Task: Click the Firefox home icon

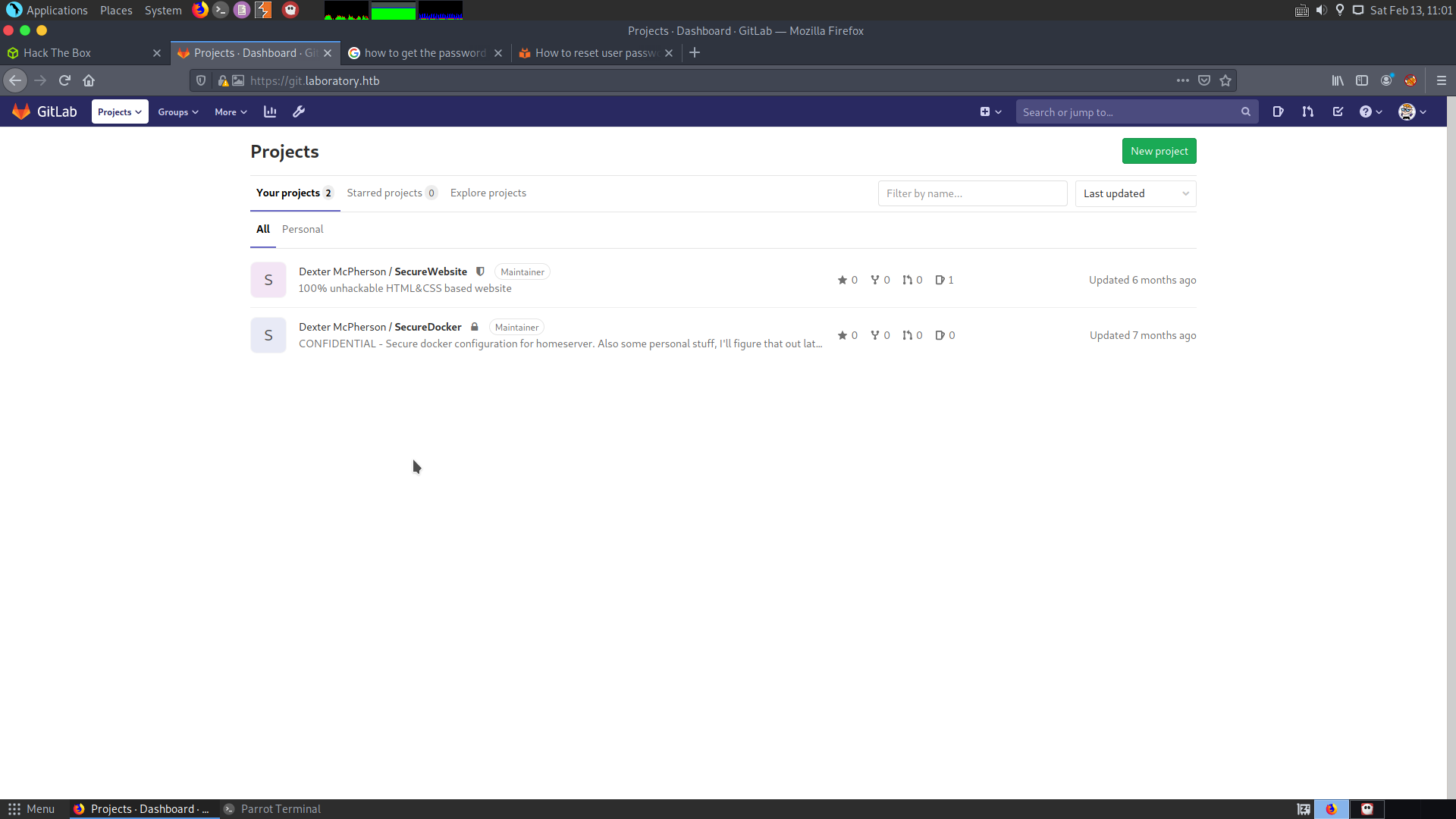Action: (89, 80)
